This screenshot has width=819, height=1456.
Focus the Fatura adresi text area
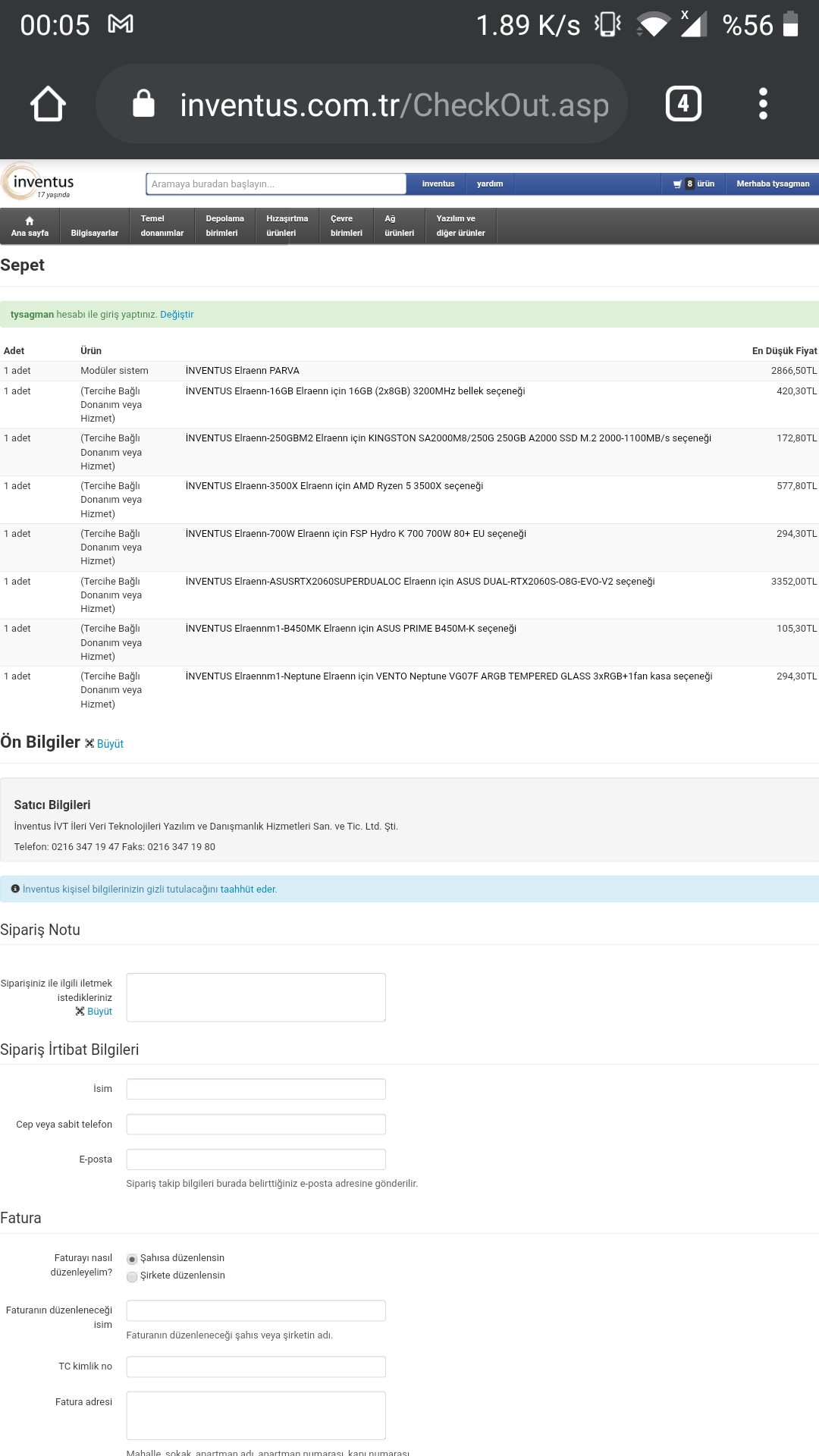click(x=256, y=1415)
